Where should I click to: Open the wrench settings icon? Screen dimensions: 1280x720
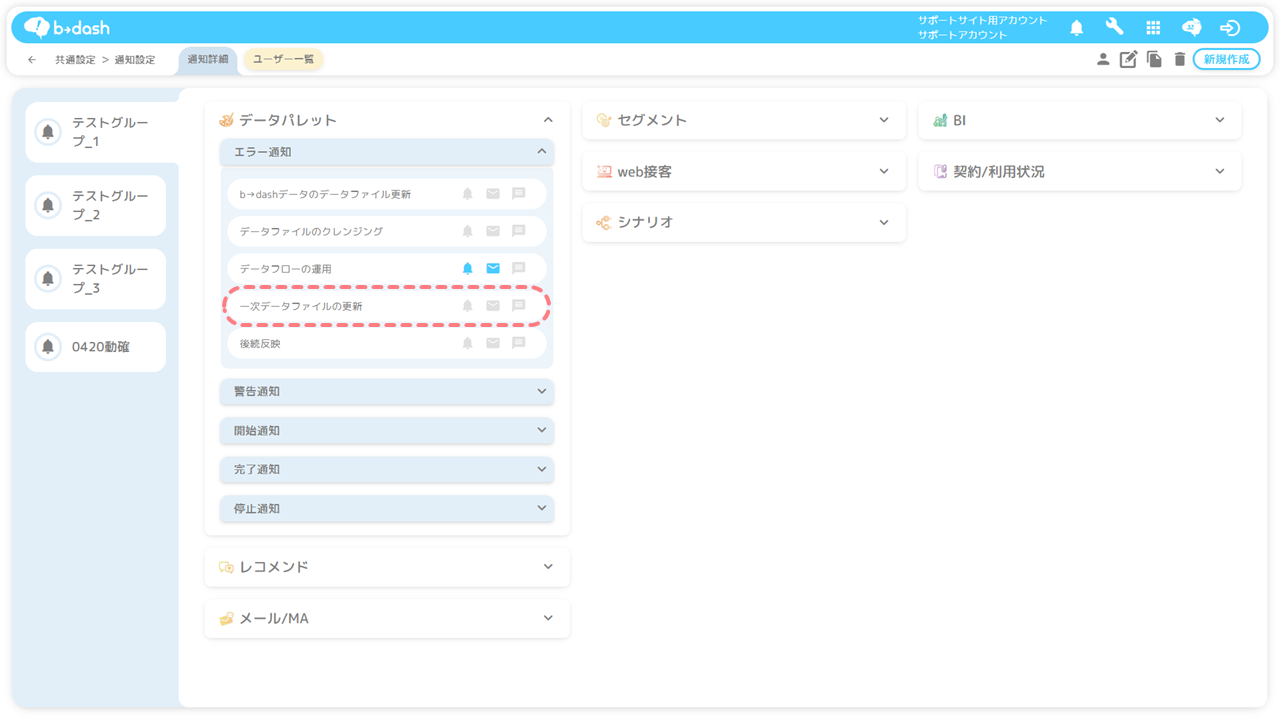pyautogui.click(x=1114, y=28)
